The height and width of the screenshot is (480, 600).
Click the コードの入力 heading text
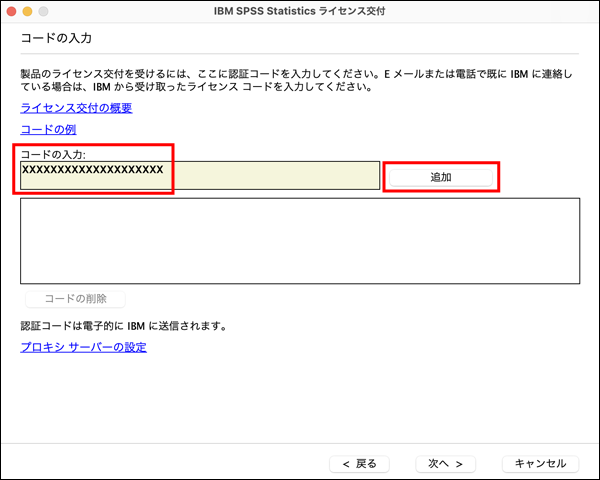(56, 38)
